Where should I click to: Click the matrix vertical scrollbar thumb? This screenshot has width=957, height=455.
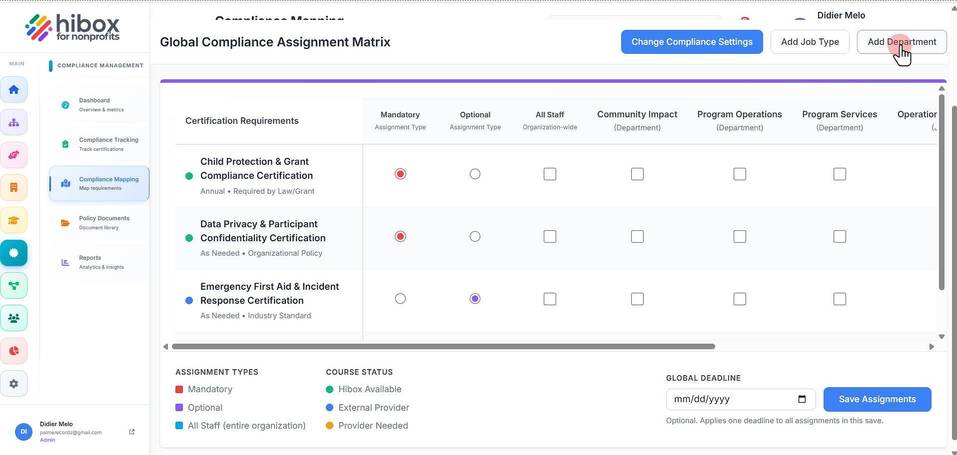942,192
